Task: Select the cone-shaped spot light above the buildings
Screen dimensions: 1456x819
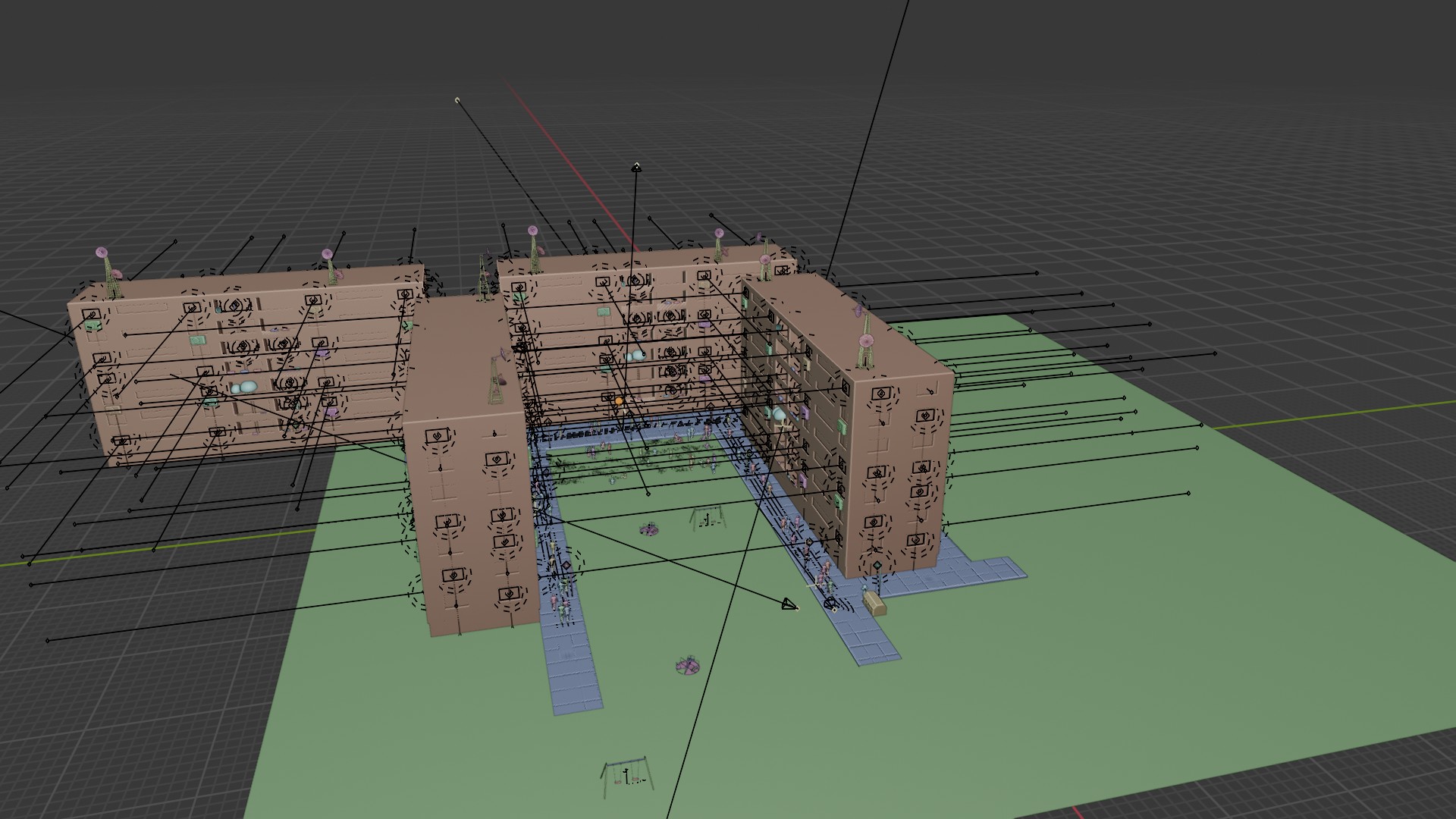Action: [x=636, y=168]
